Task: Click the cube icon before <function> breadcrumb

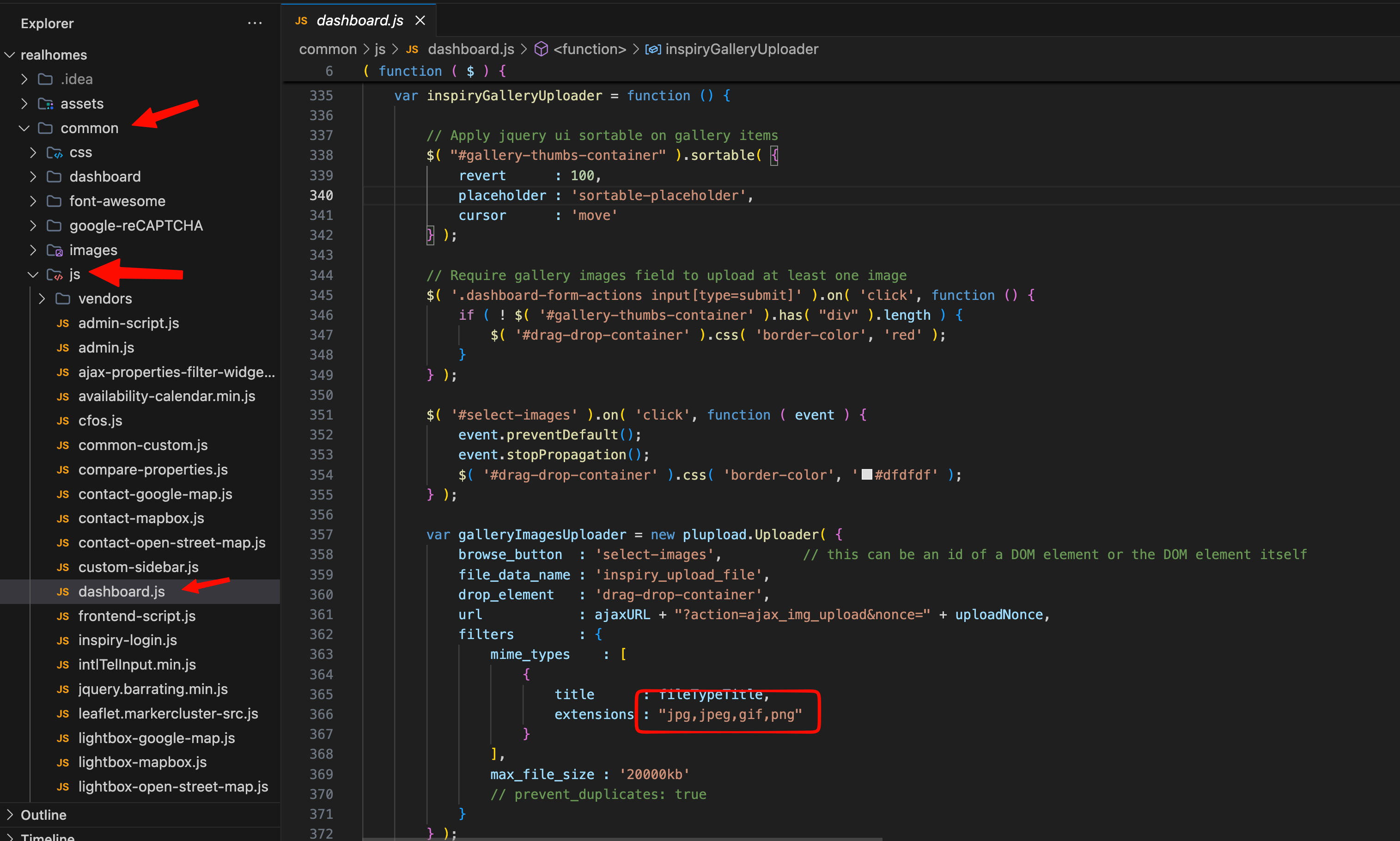Action: (x=541, y=49)
